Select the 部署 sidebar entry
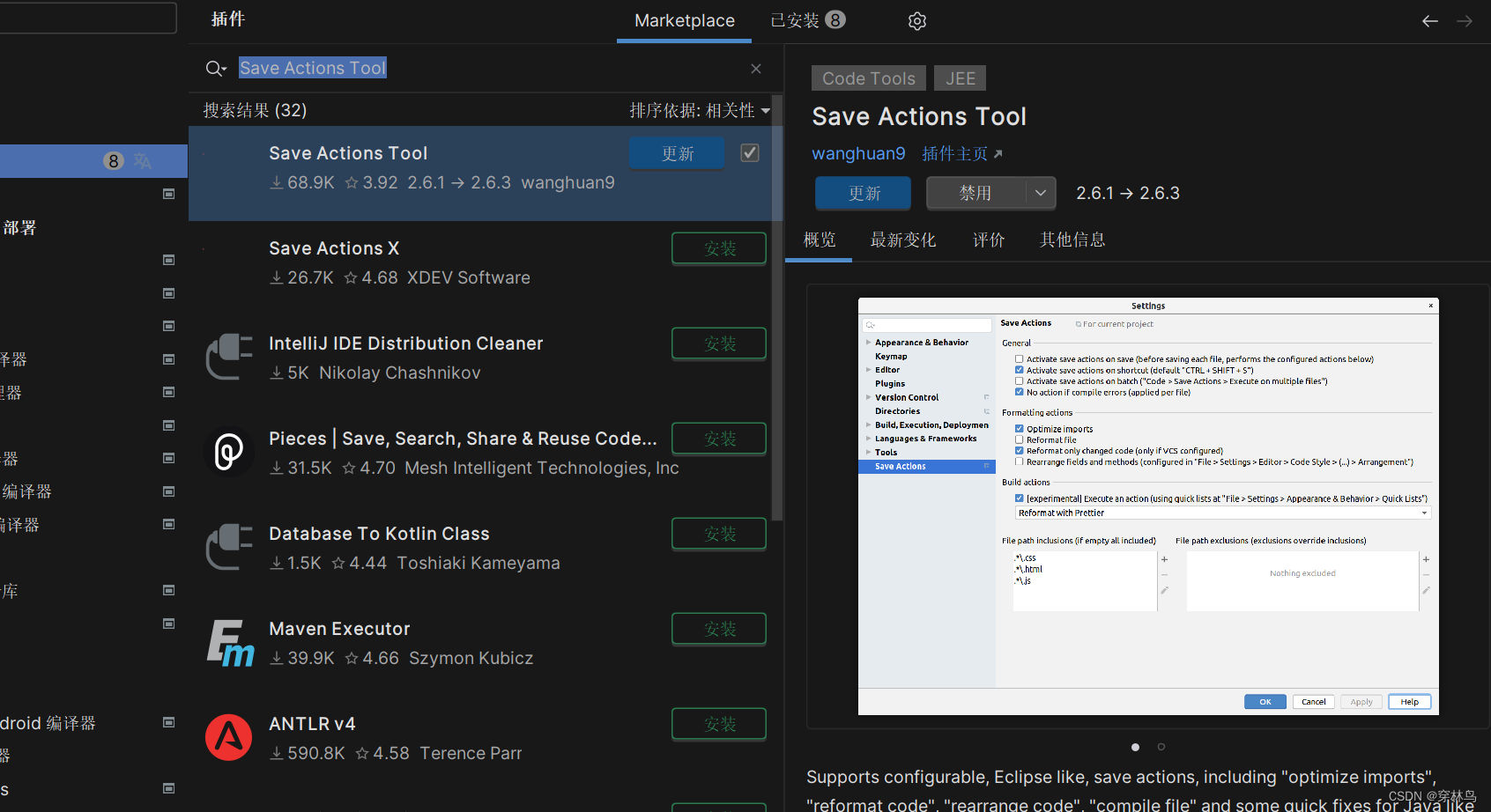The height and width of the screenshot is (812, 1491). pyautogui.click(x=19, y=227)
